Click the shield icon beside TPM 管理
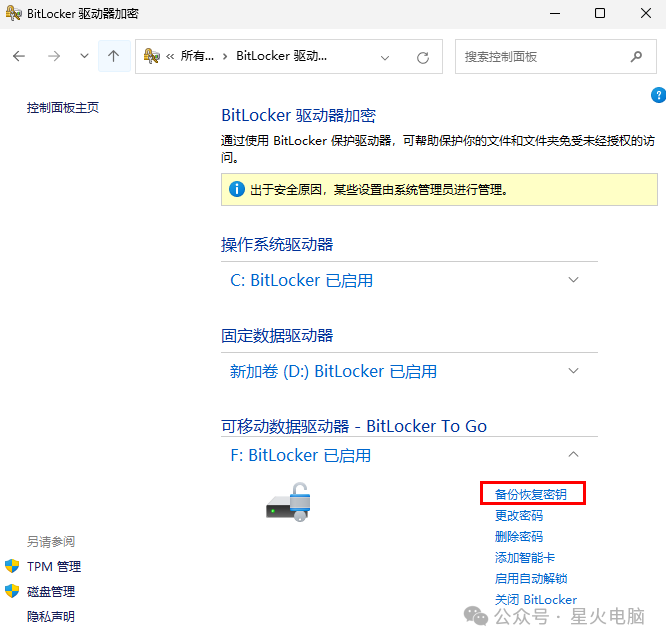Screen dimensions: 666x643 (12, 566)
